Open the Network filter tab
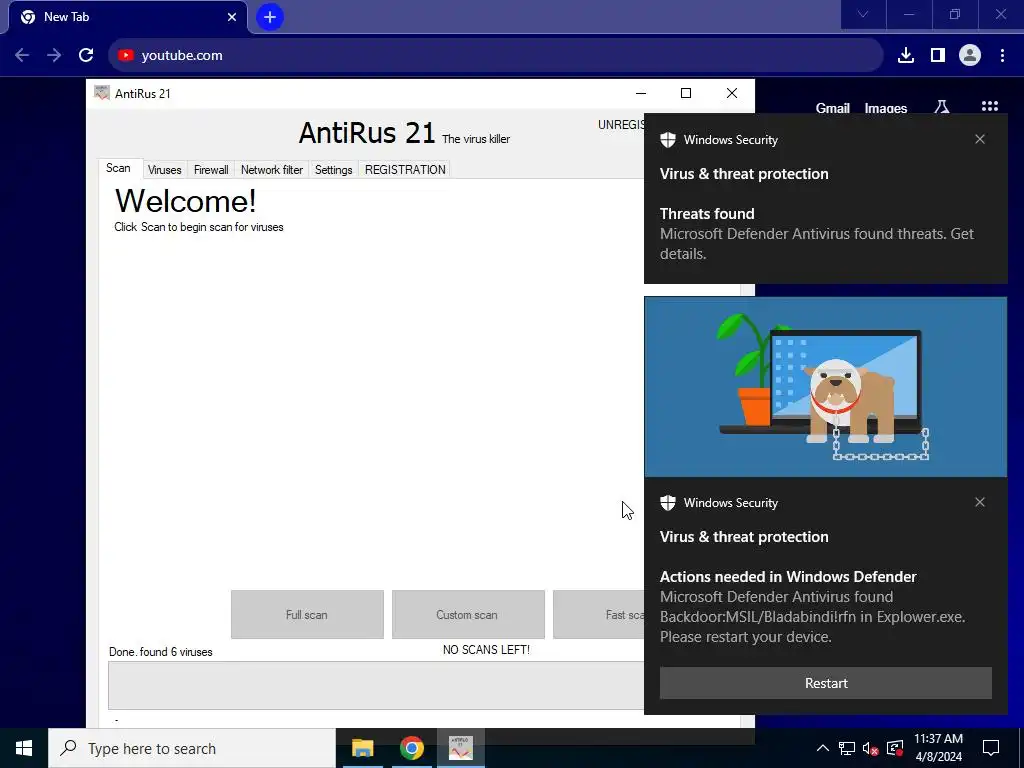 point(272,170)
